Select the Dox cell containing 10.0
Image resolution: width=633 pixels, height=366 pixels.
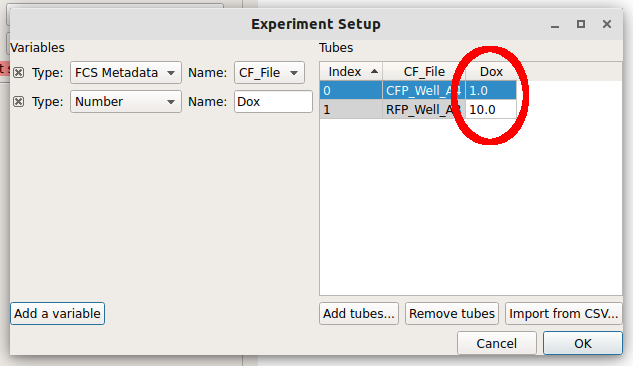pos(491,109)
